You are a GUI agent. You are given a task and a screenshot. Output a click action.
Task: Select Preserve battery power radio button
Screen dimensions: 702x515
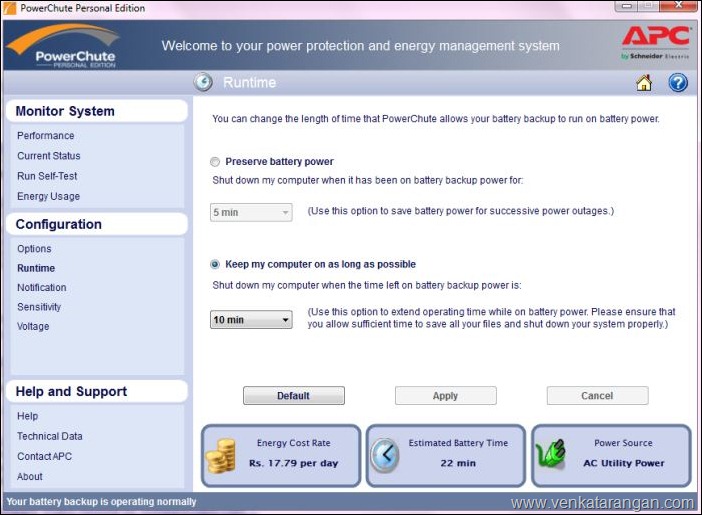coord(215,162)
